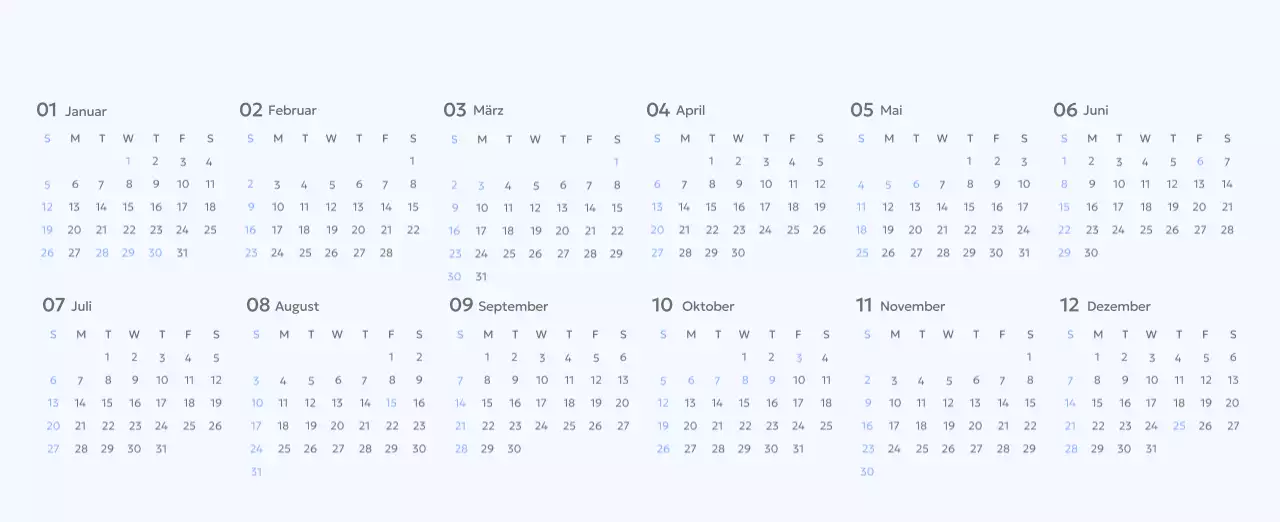Viewport: 1280px width, 522px height.
Task: Open the 02 Februar month heading
Action: tap(278, 110)
